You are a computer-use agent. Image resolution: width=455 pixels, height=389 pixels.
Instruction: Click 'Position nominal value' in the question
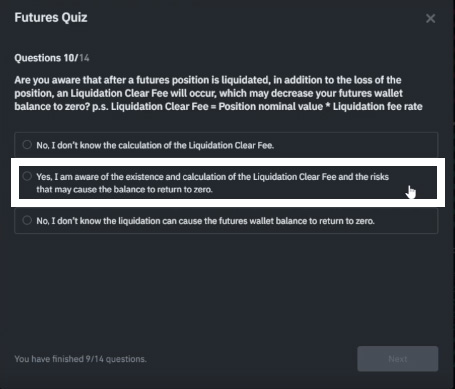271,107
